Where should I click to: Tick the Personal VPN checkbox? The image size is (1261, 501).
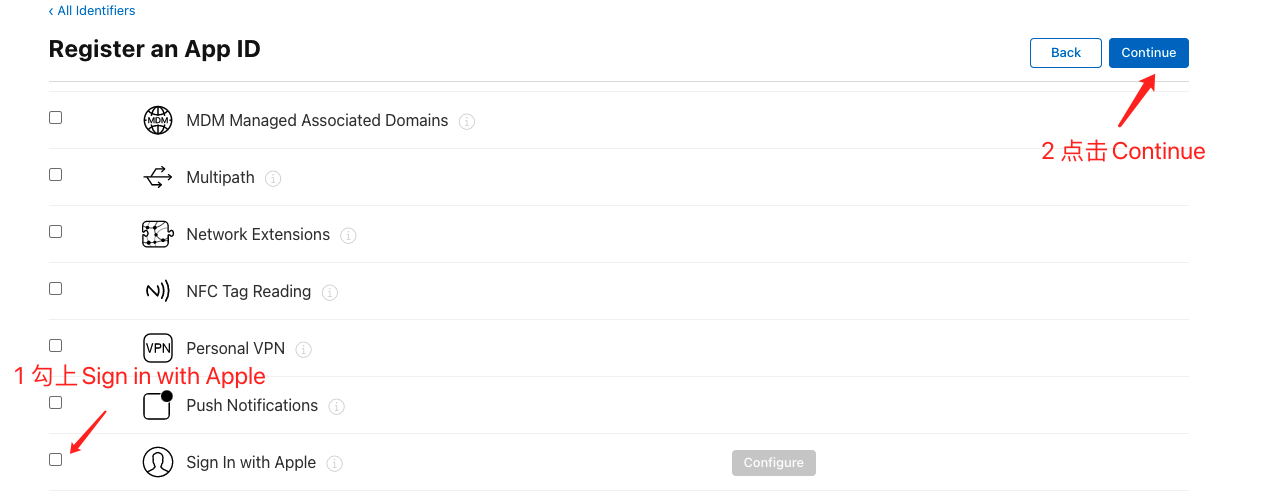tap(56, 345)
